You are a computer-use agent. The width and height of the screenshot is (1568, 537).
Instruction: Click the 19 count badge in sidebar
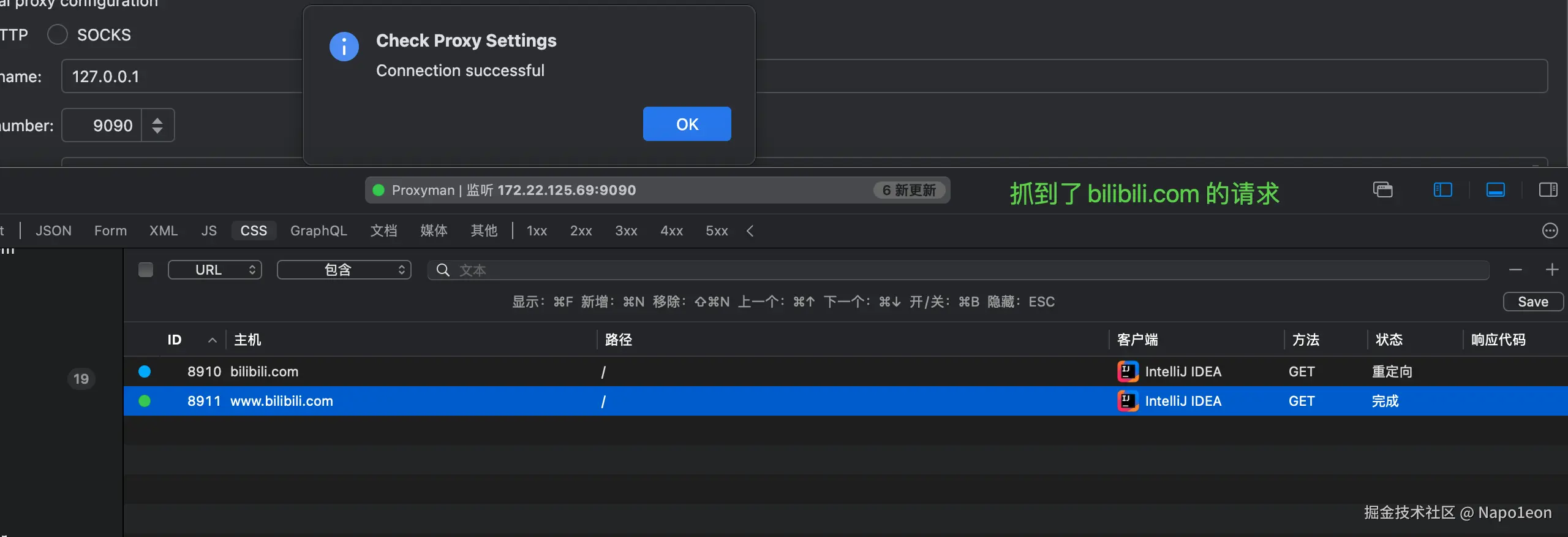click(81, 379)
